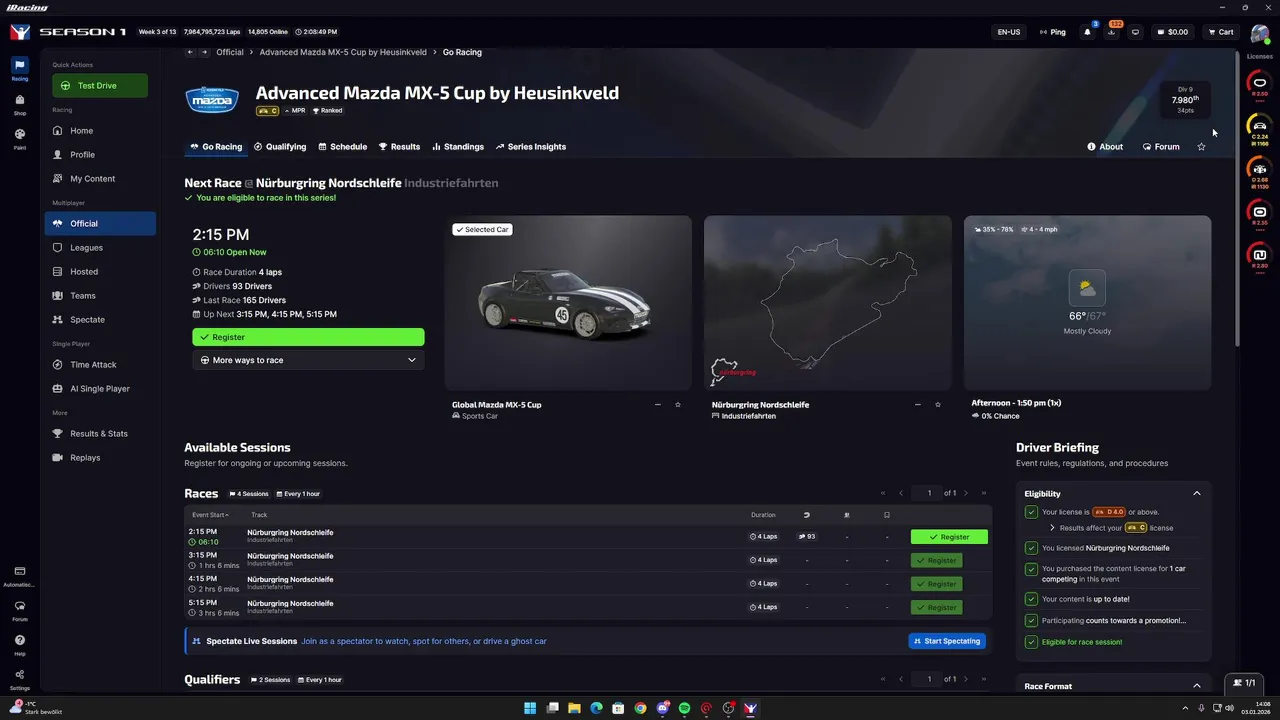Open the user helmet avatar menu
The height and width of the screenshot is (720, 1280).
pos(1259,33)
